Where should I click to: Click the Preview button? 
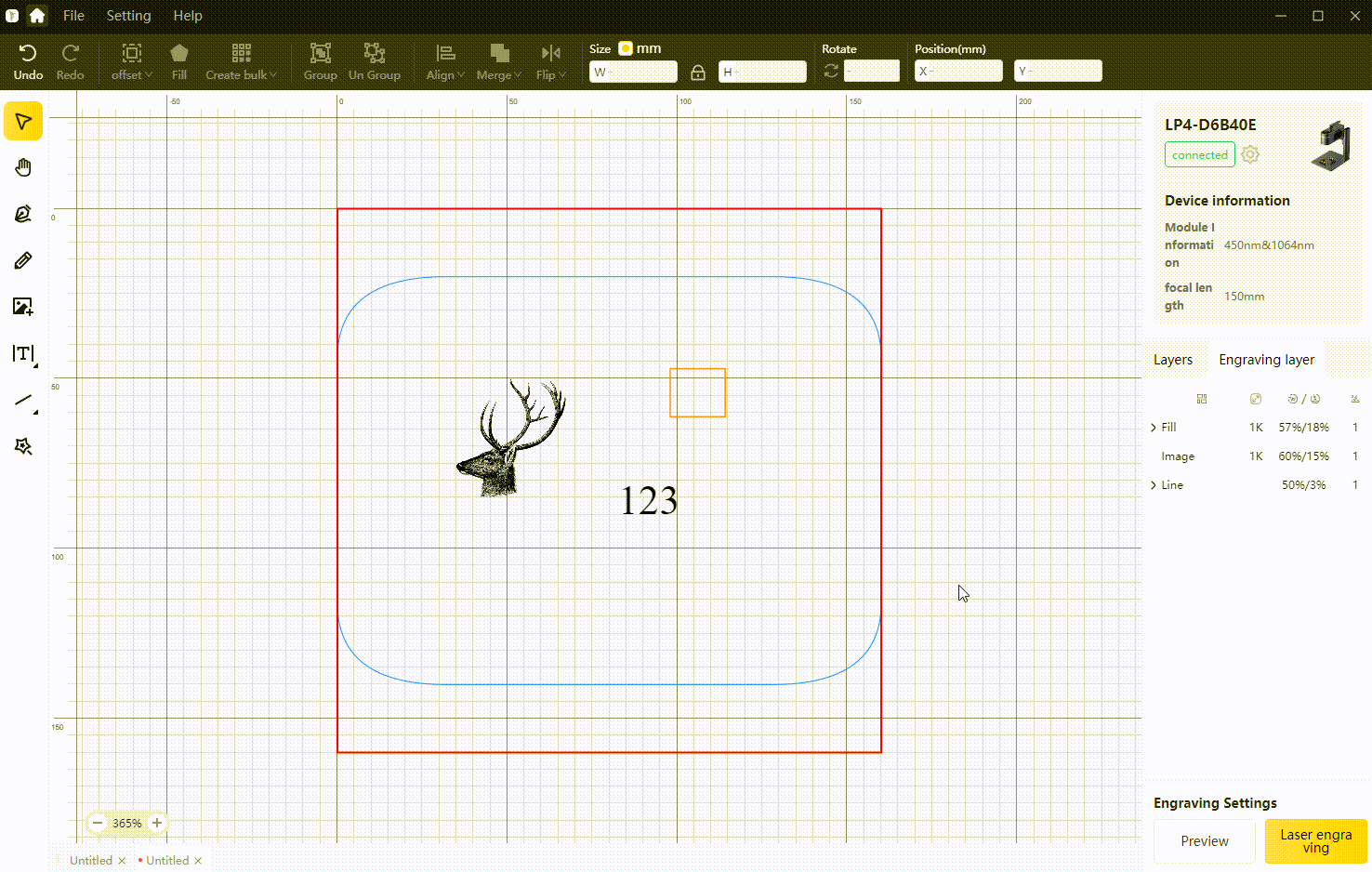click(1205, 841)
